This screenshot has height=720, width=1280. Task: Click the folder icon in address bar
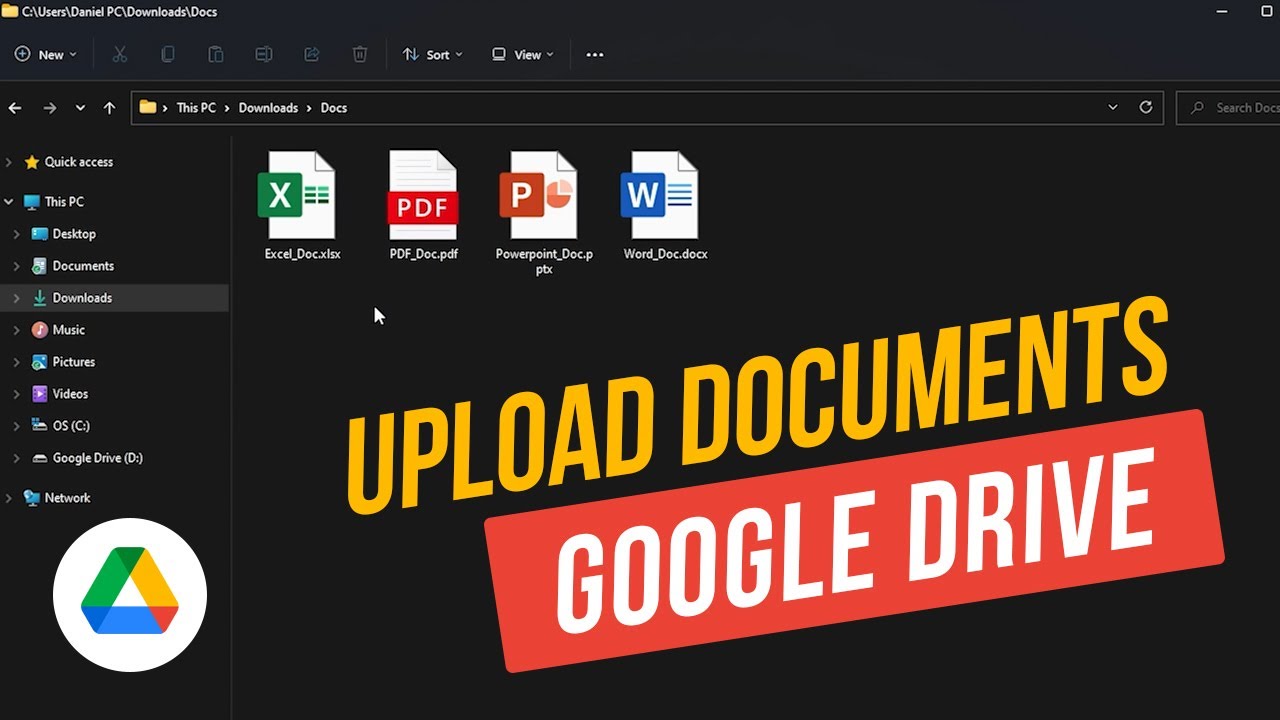pyautogui.click(x=148, y=107)
